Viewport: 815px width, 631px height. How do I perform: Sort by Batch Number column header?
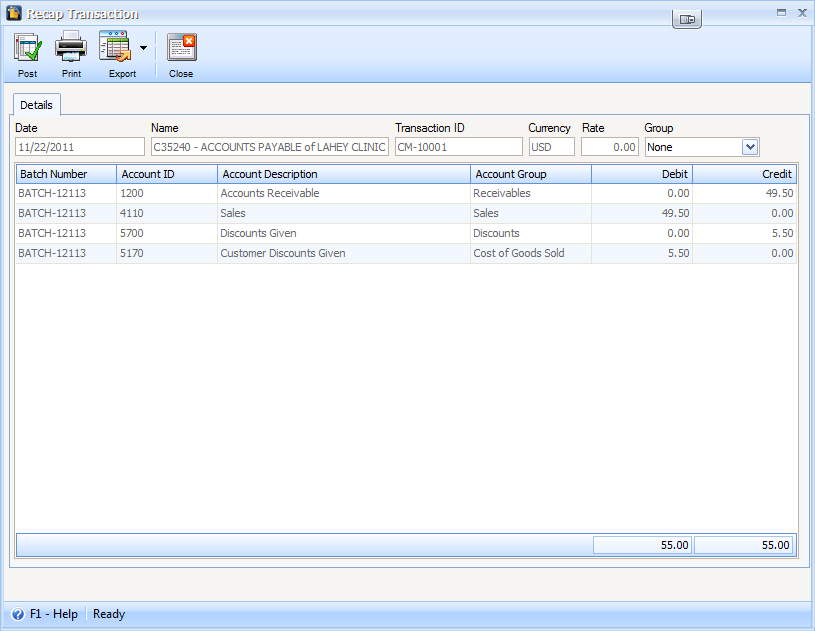point(66,174)
